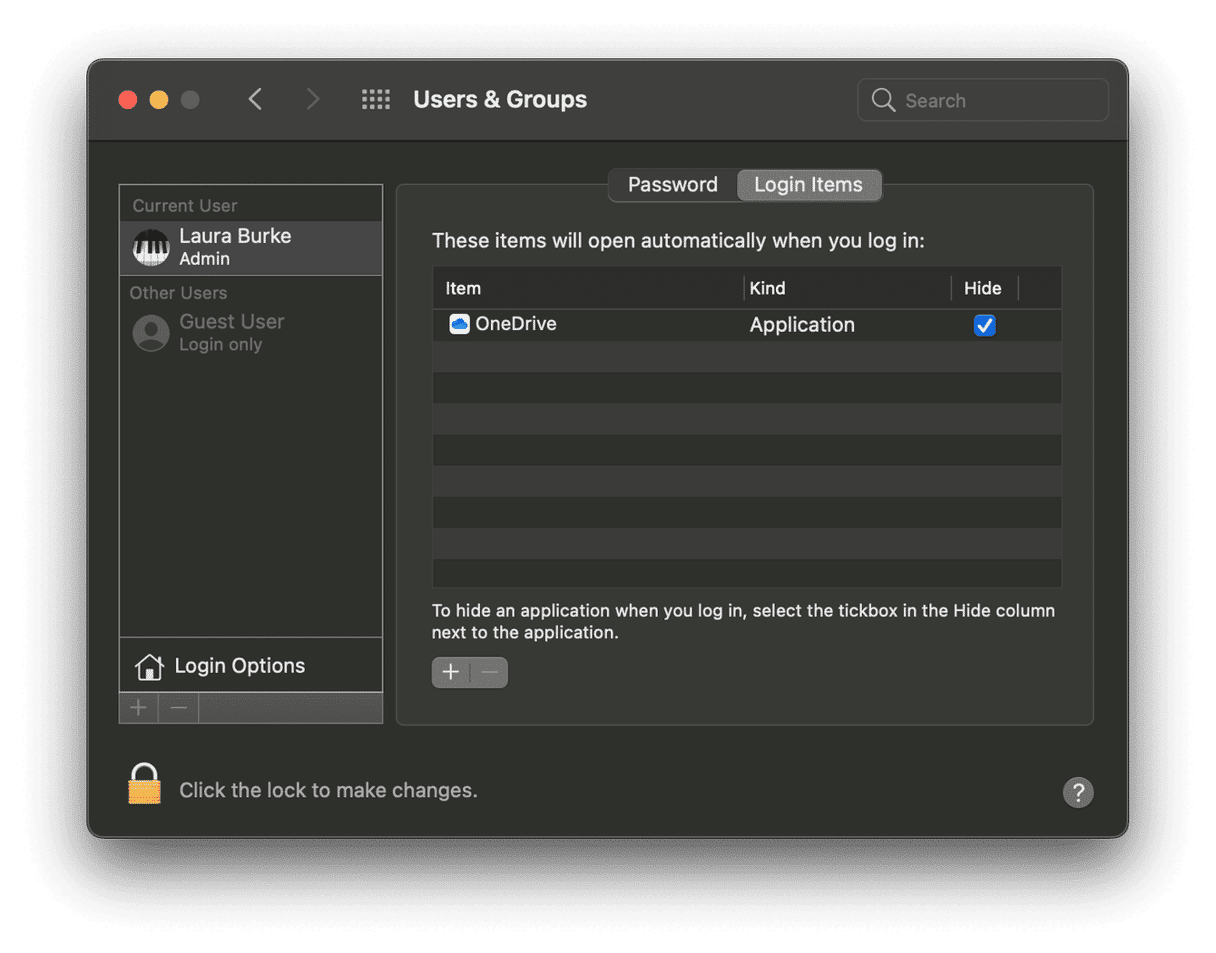This screenshot has width=1216, height=953.
Task: Open Login Options
Action: (238, 664)
